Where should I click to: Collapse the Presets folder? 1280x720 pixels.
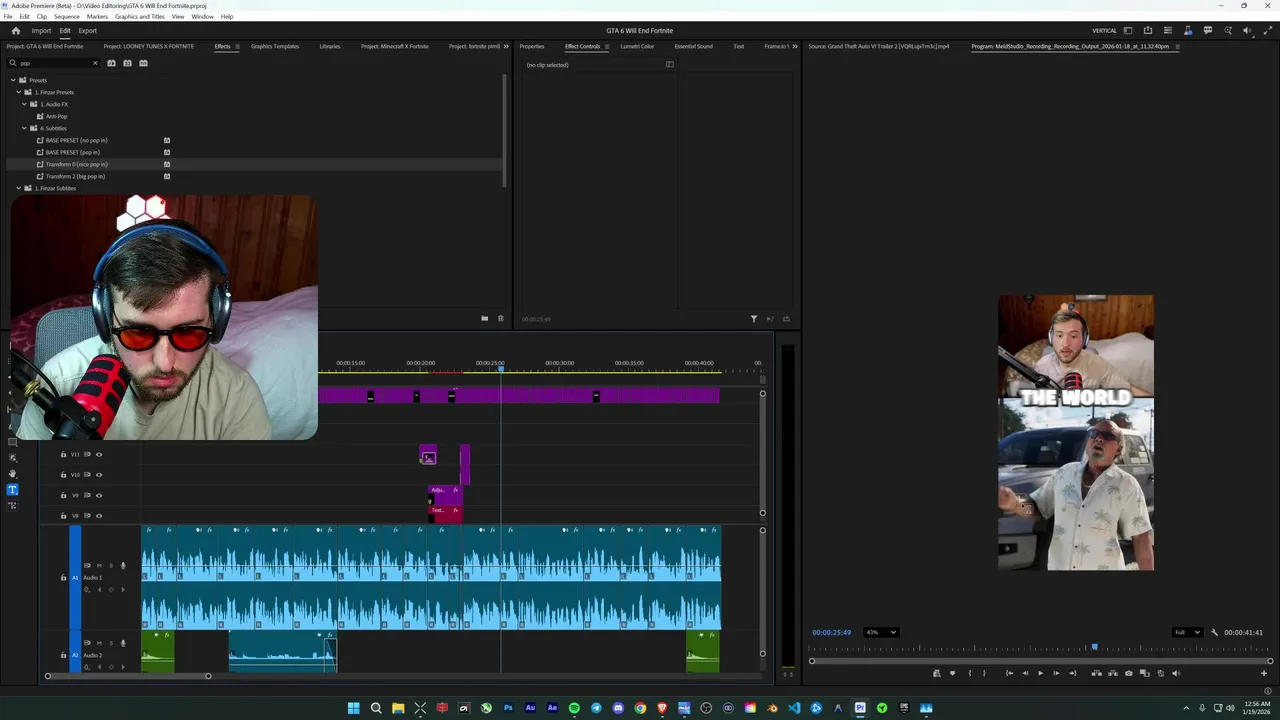coord(12,80)
